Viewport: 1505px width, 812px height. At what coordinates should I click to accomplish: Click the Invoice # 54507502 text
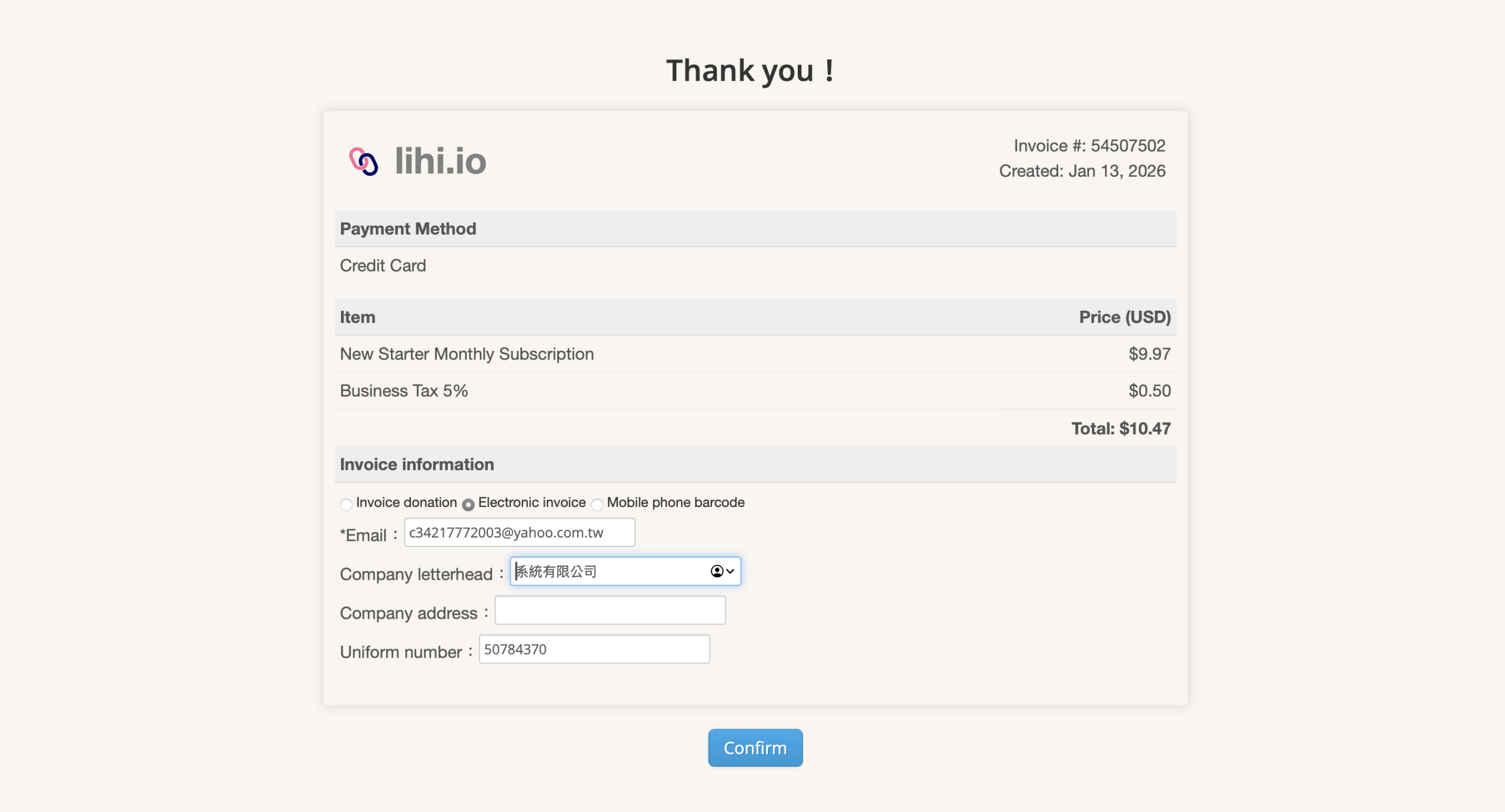pos(1089,145)
